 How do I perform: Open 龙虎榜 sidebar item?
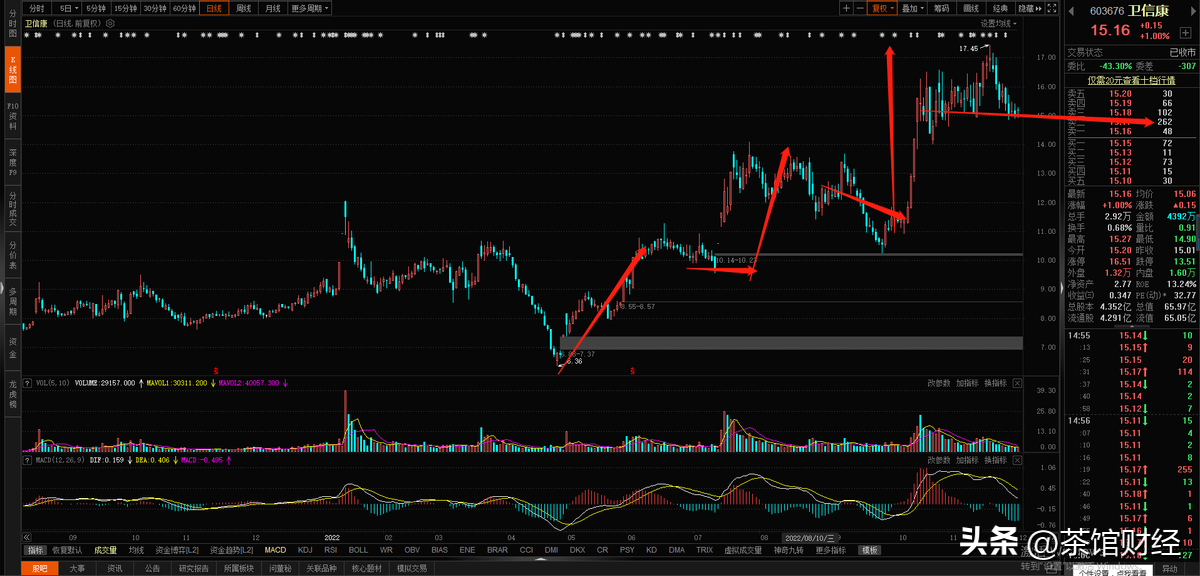tap(13, 393)
